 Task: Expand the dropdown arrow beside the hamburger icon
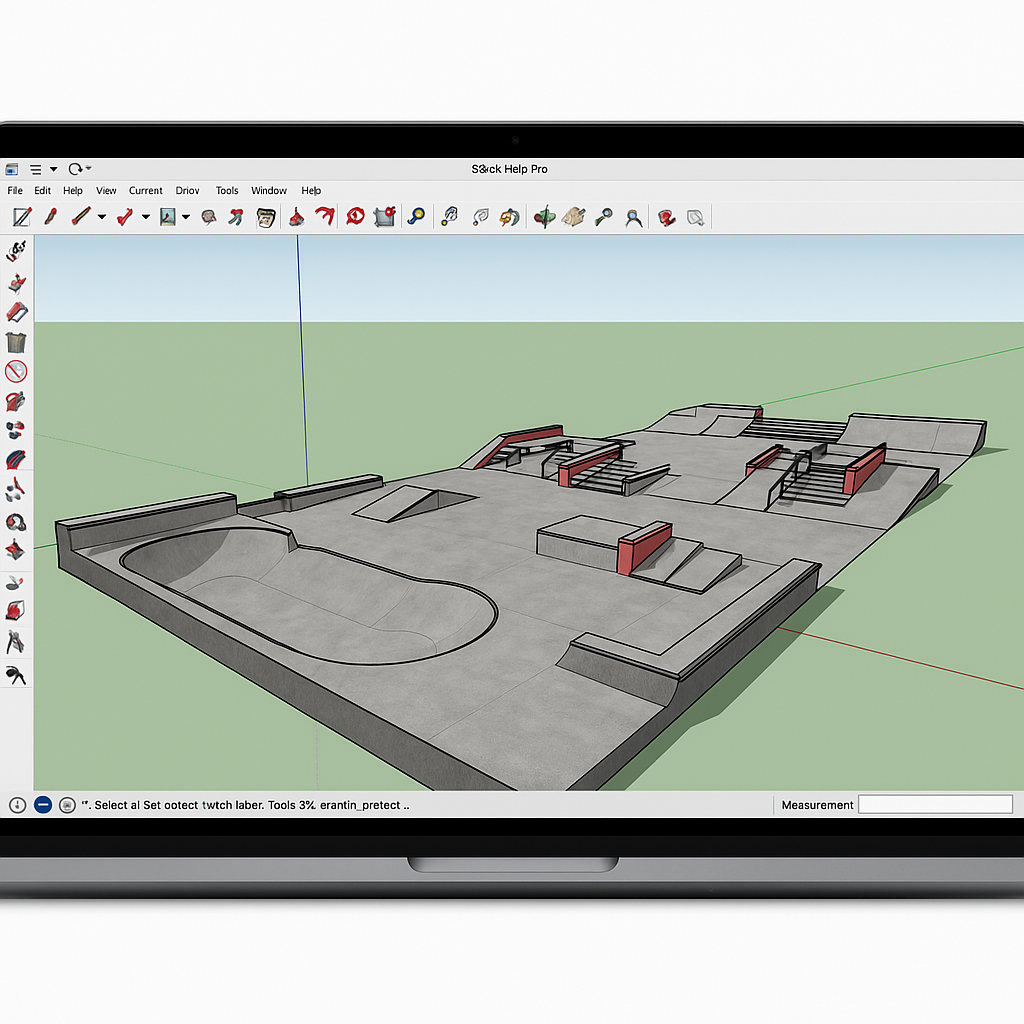click(x=54, y=169)
